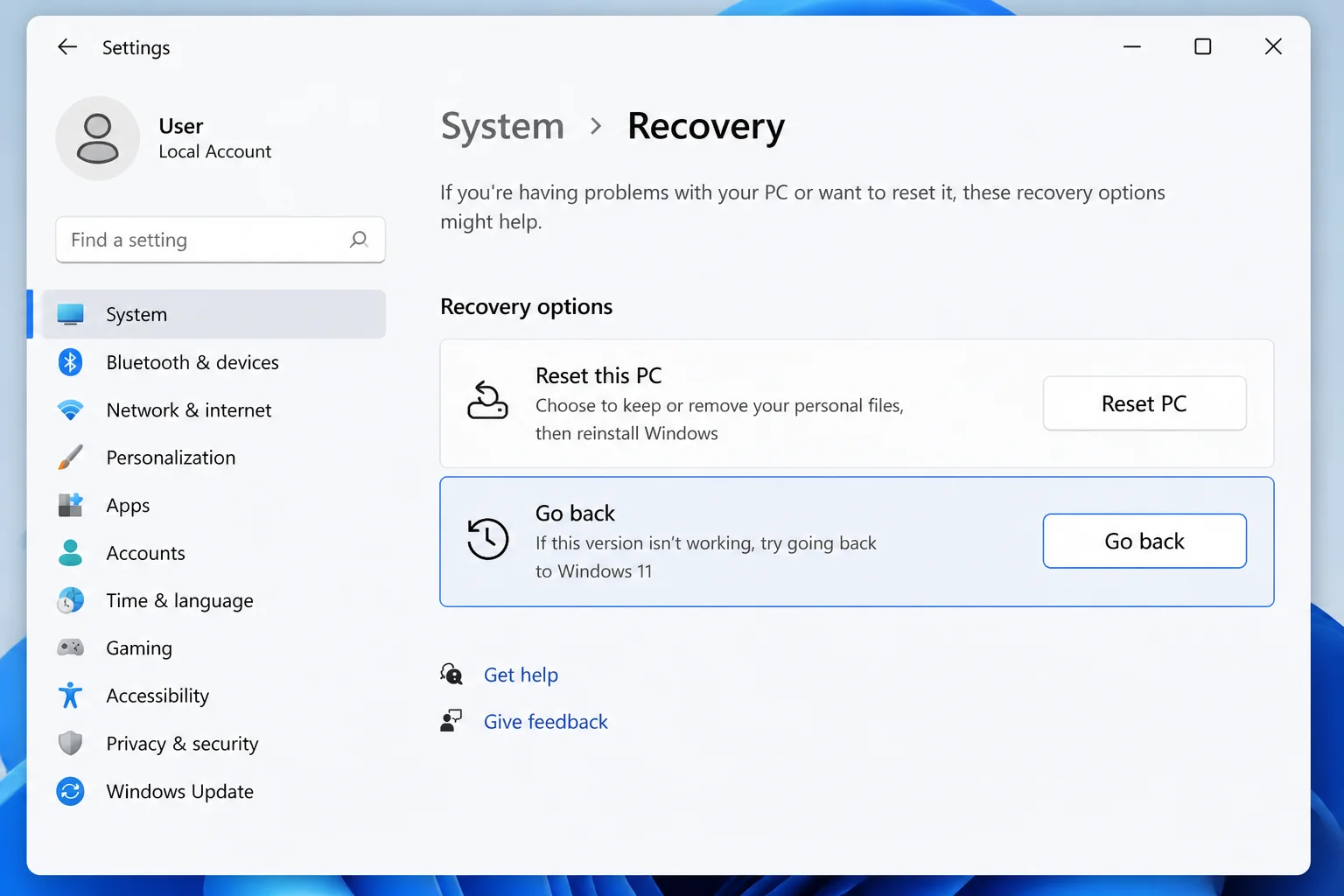
Task: Click the "to Windows 11" description text
Action: click(593, 571)
